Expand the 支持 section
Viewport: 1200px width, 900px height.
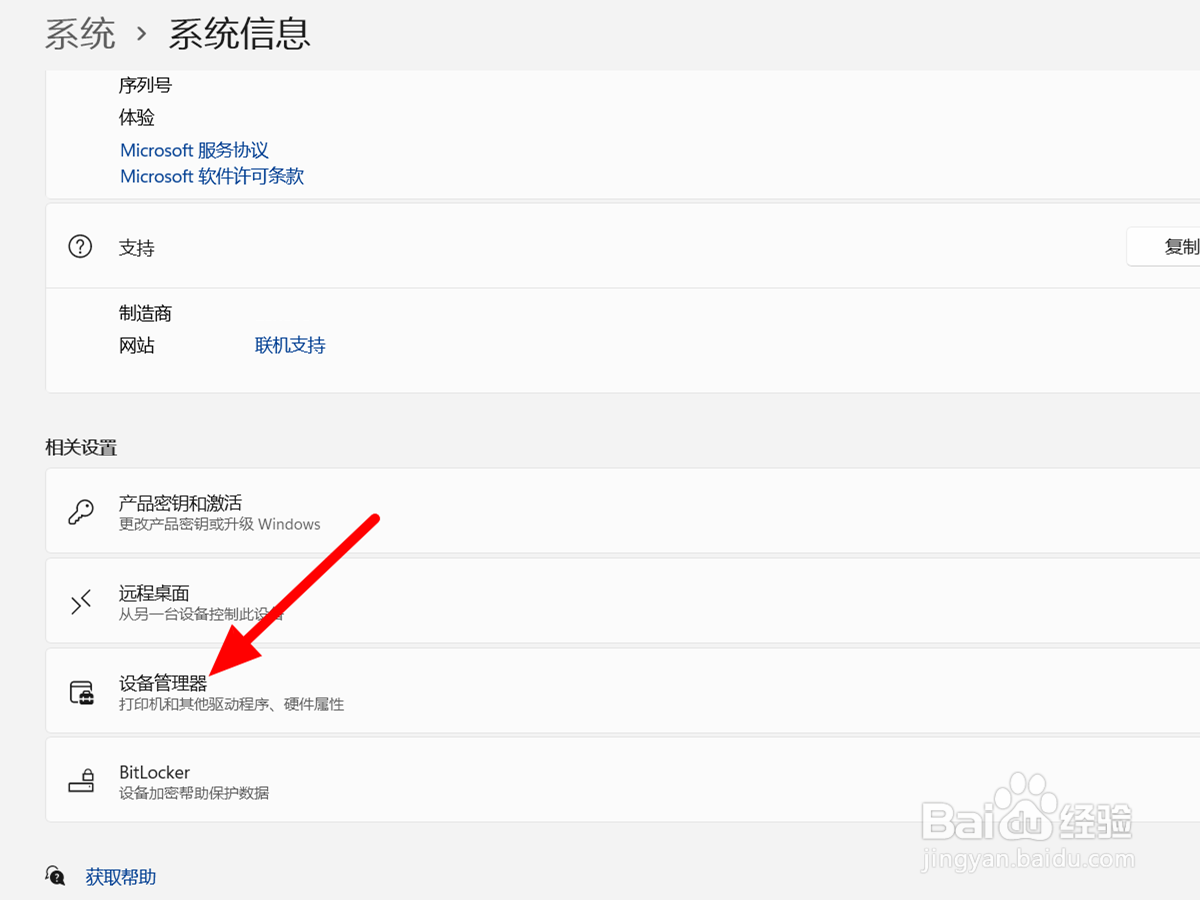pyautogui.click(x=600, y=247)
